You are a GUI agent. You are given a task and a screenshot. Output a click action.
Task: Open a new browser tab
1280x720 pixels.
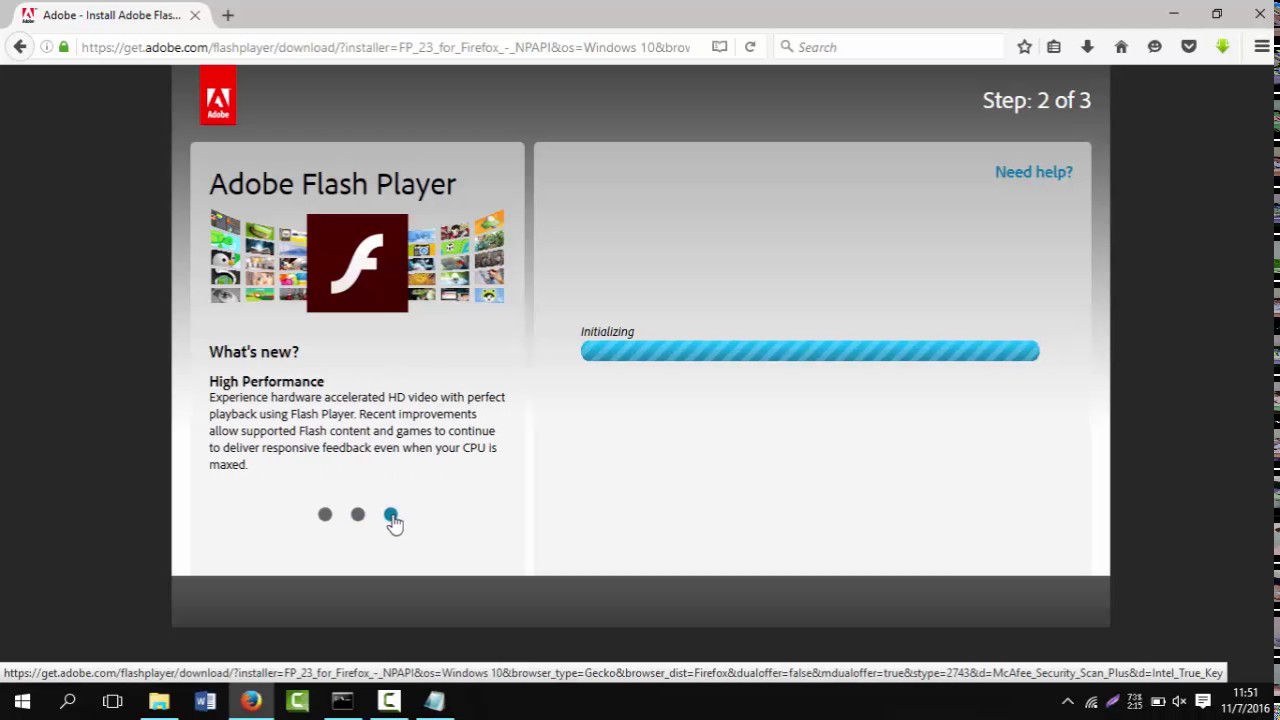pos(228,15)
